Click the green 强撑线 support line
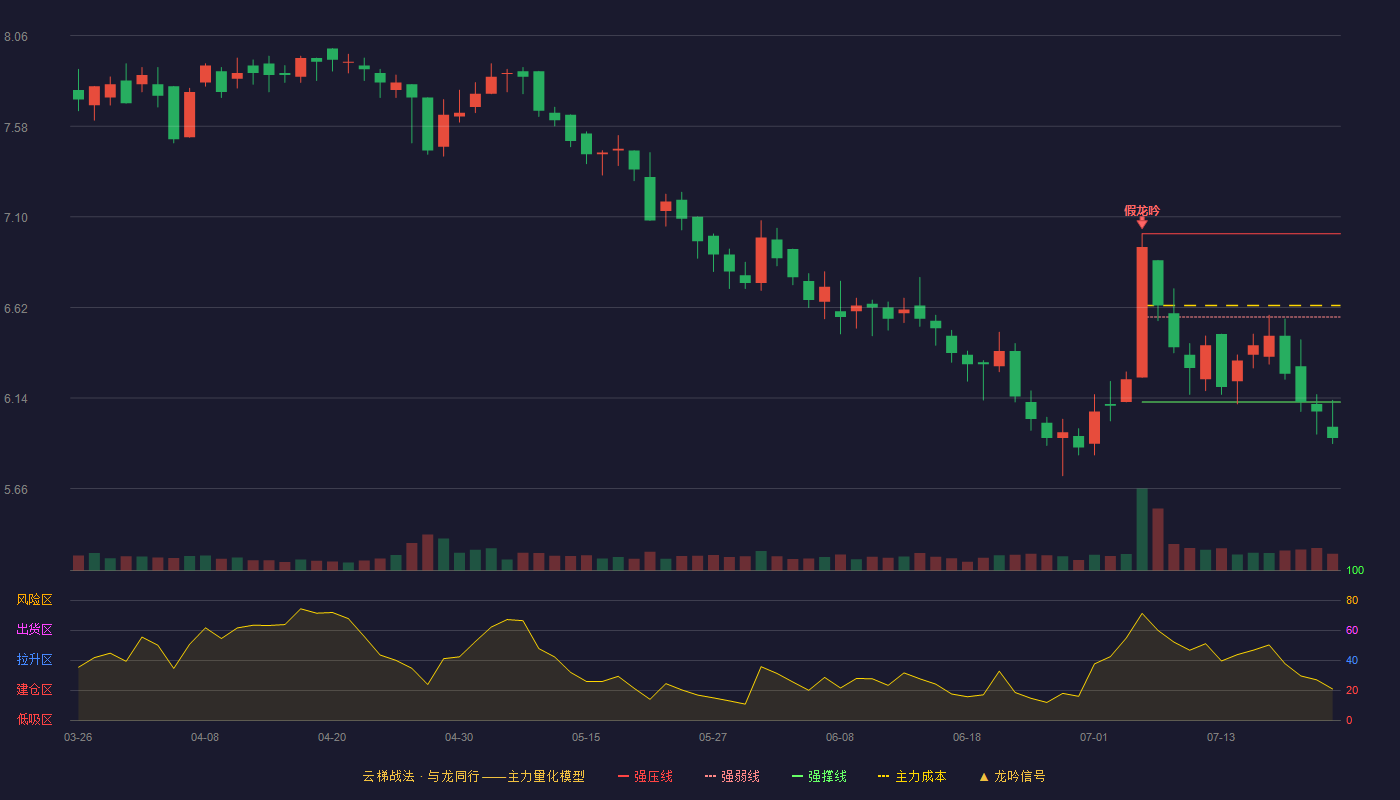The image size is (1400, 800). pyautogui.click(x=1241, y=402)
